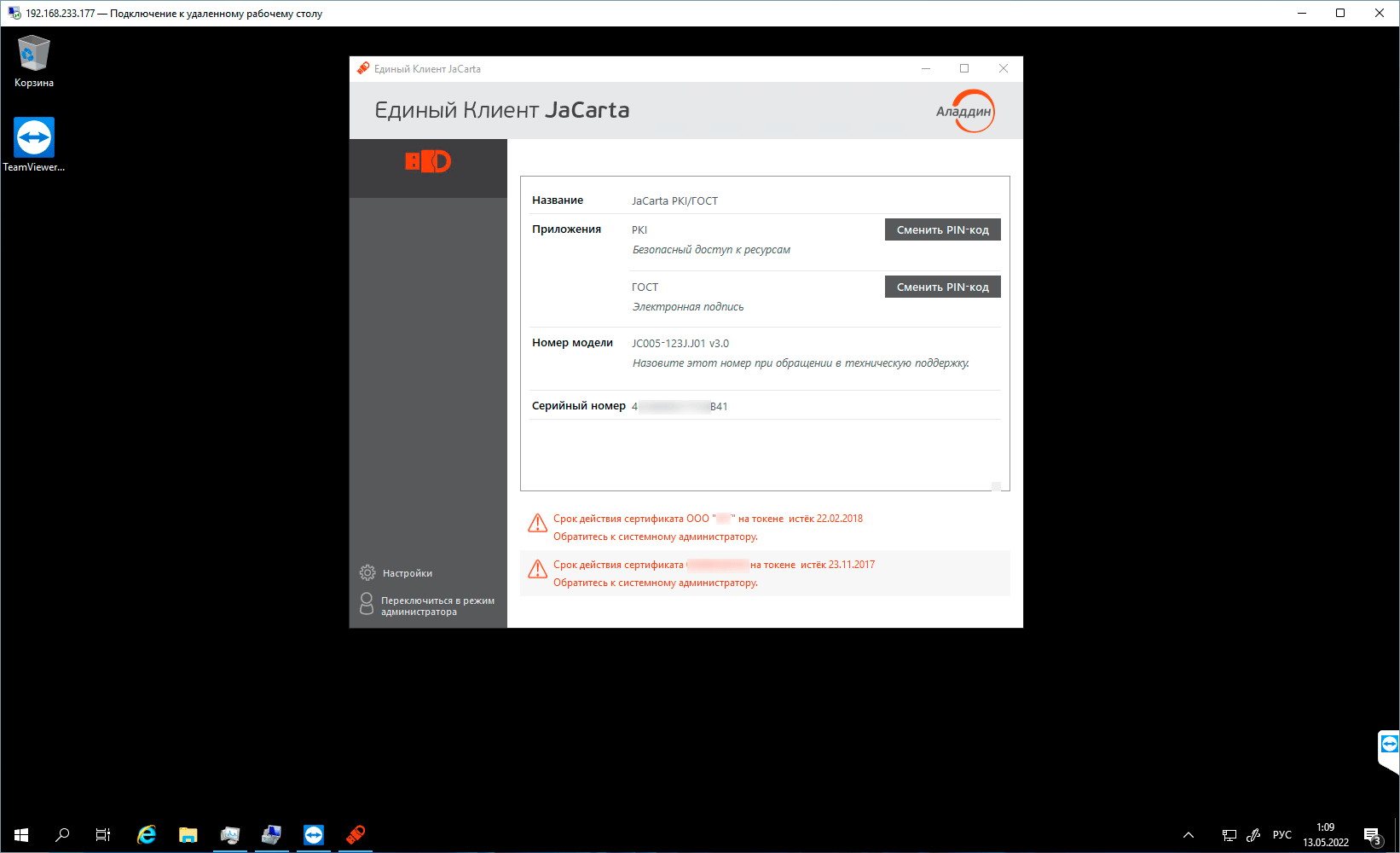Image resolution: width=1400 pixels, height=853 pixels.
Task: Minimize the Remote Desktop connection window
Action: point(1302,13)
